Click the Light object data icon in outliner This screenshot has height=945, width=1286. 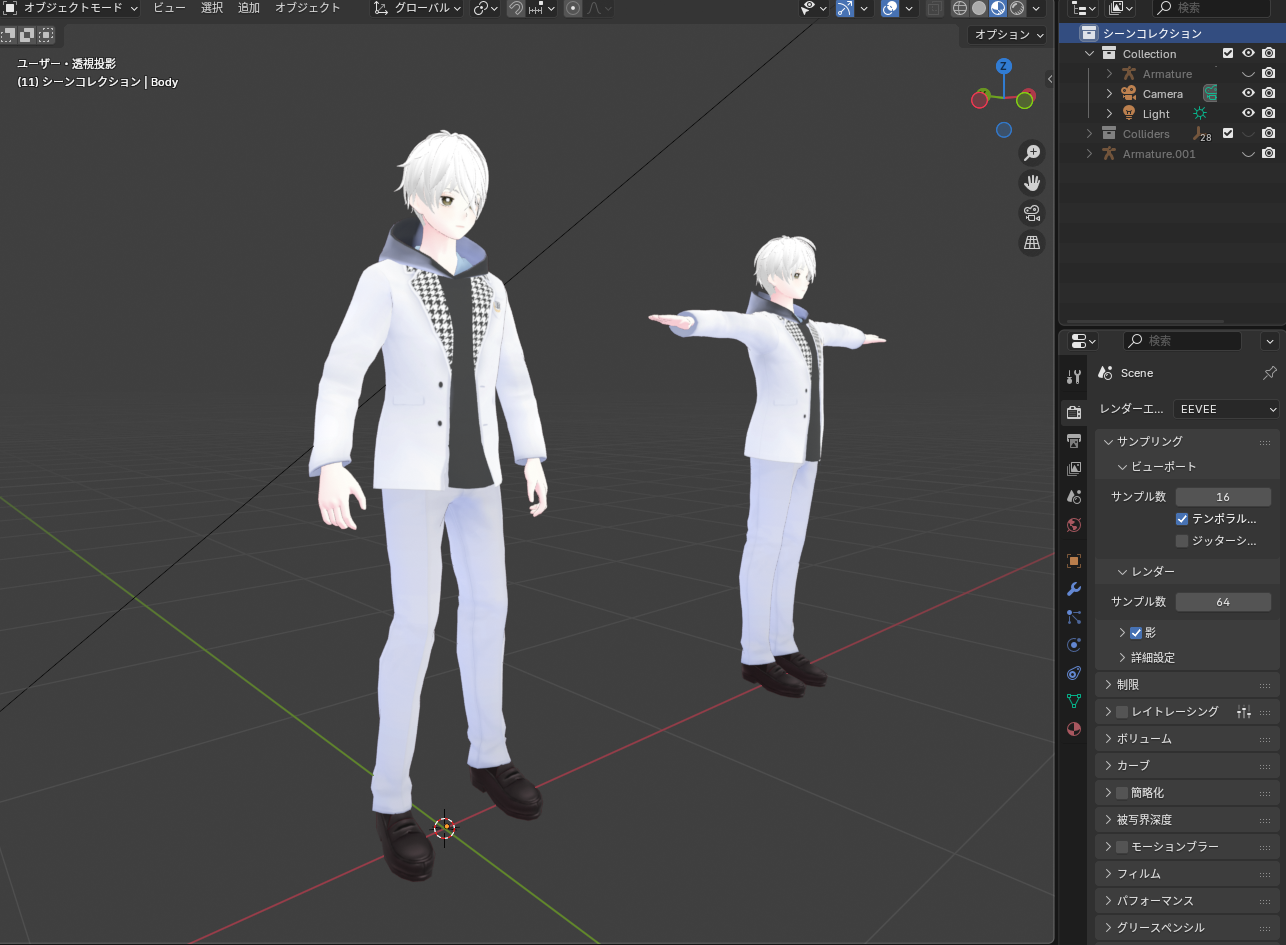[x=1200, y=114]
